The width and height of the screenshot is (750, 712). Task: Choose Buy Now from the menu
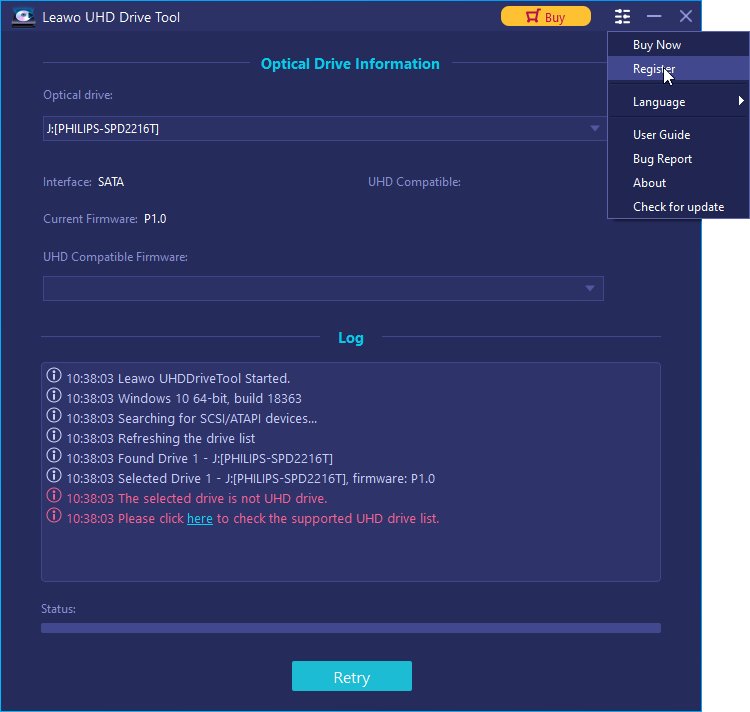(657, 45)
